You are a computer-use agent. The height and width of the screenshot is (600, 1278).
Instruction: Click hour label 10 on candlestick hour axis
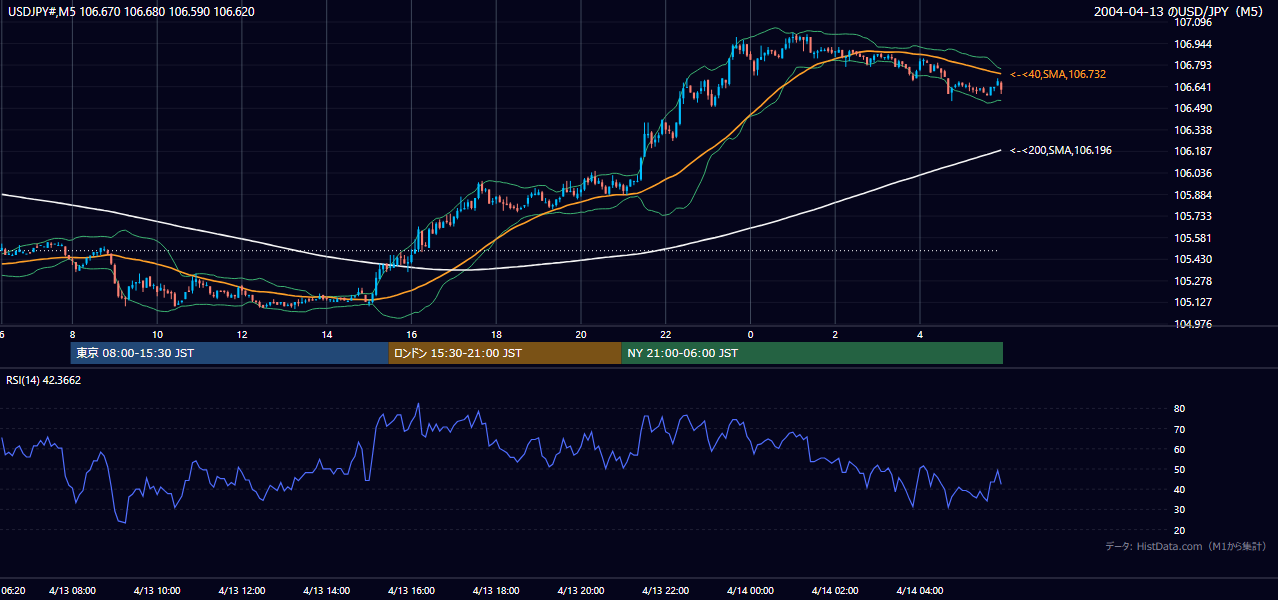(157, 334)
